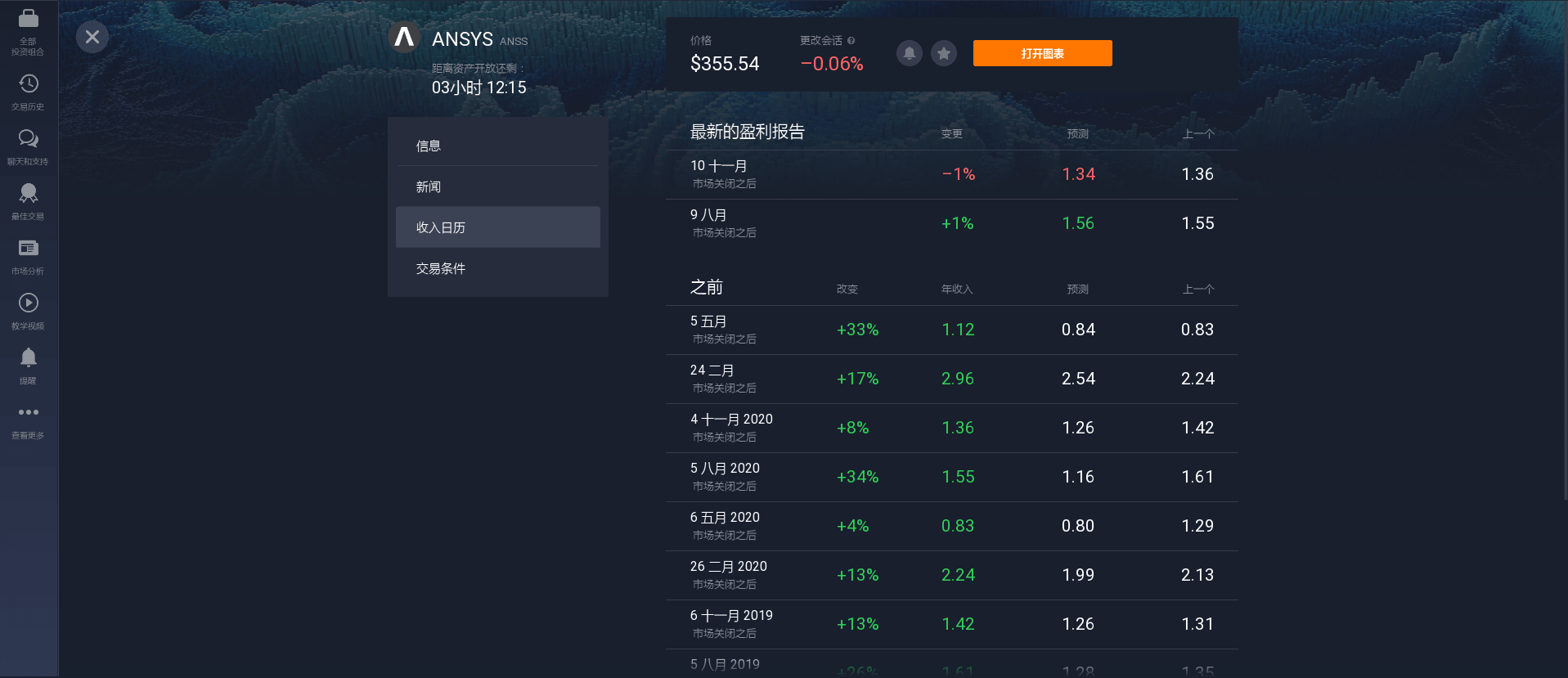Click the 5 八月 2020 row
Viewport: 1568px width, 678px height.
[952, 477]
